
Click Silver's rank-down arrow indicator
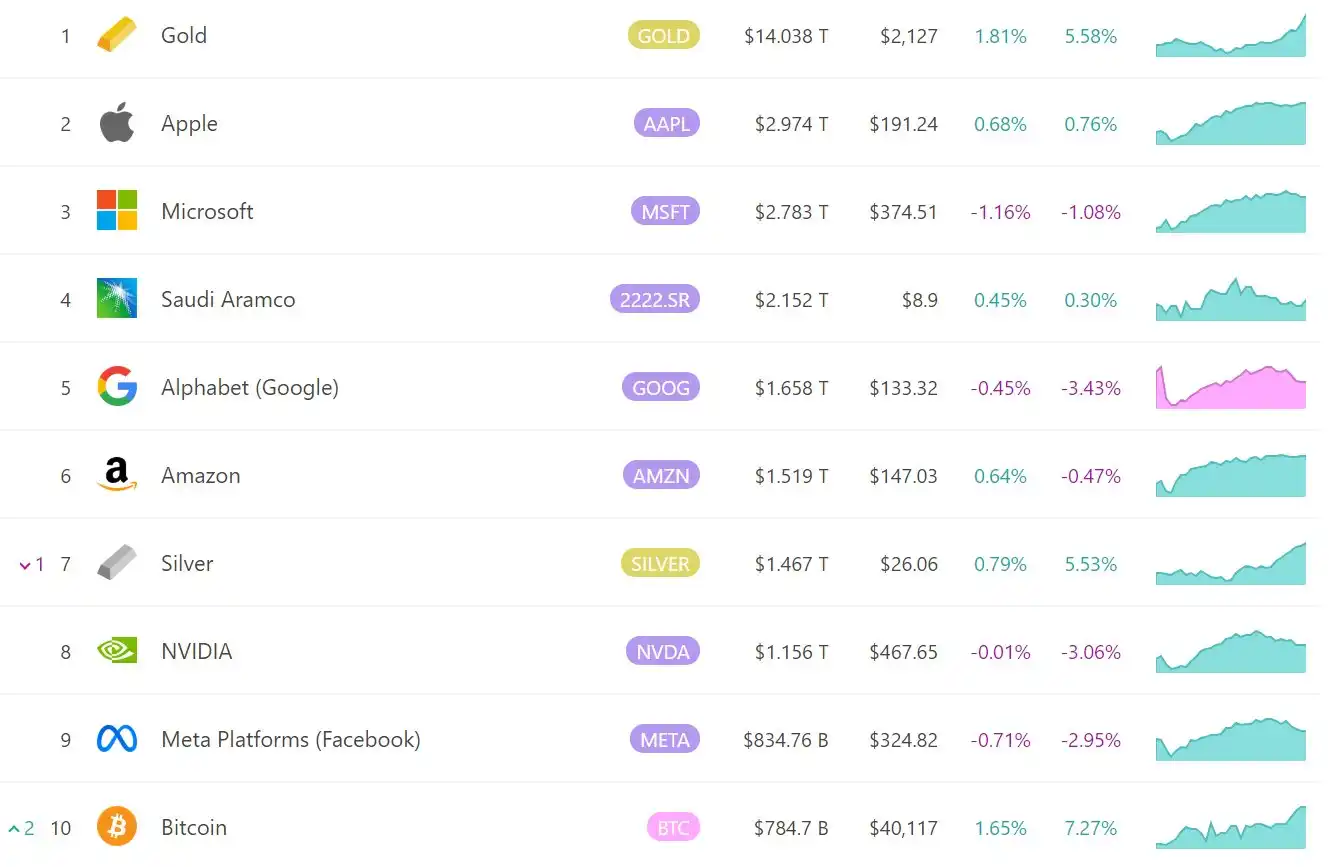tap(26, 565)
